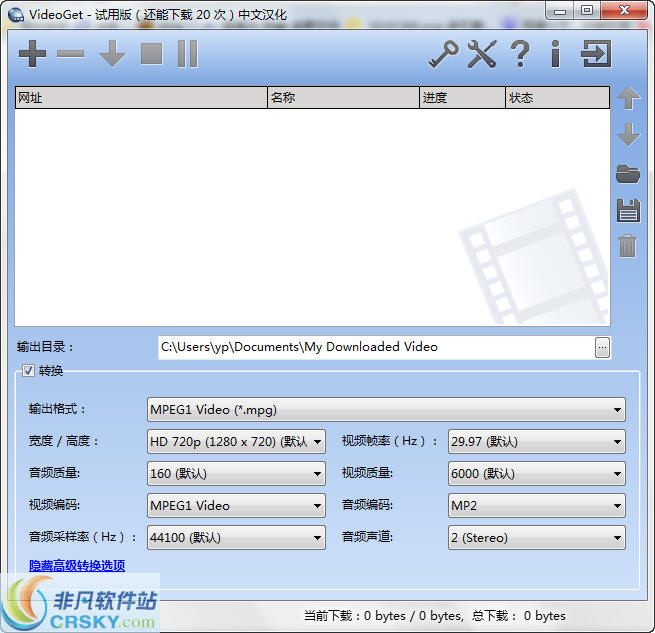655x633 pixels.
Task: Open 视频编码 dropdown MPEG1 Video
Action: (236, 506)
